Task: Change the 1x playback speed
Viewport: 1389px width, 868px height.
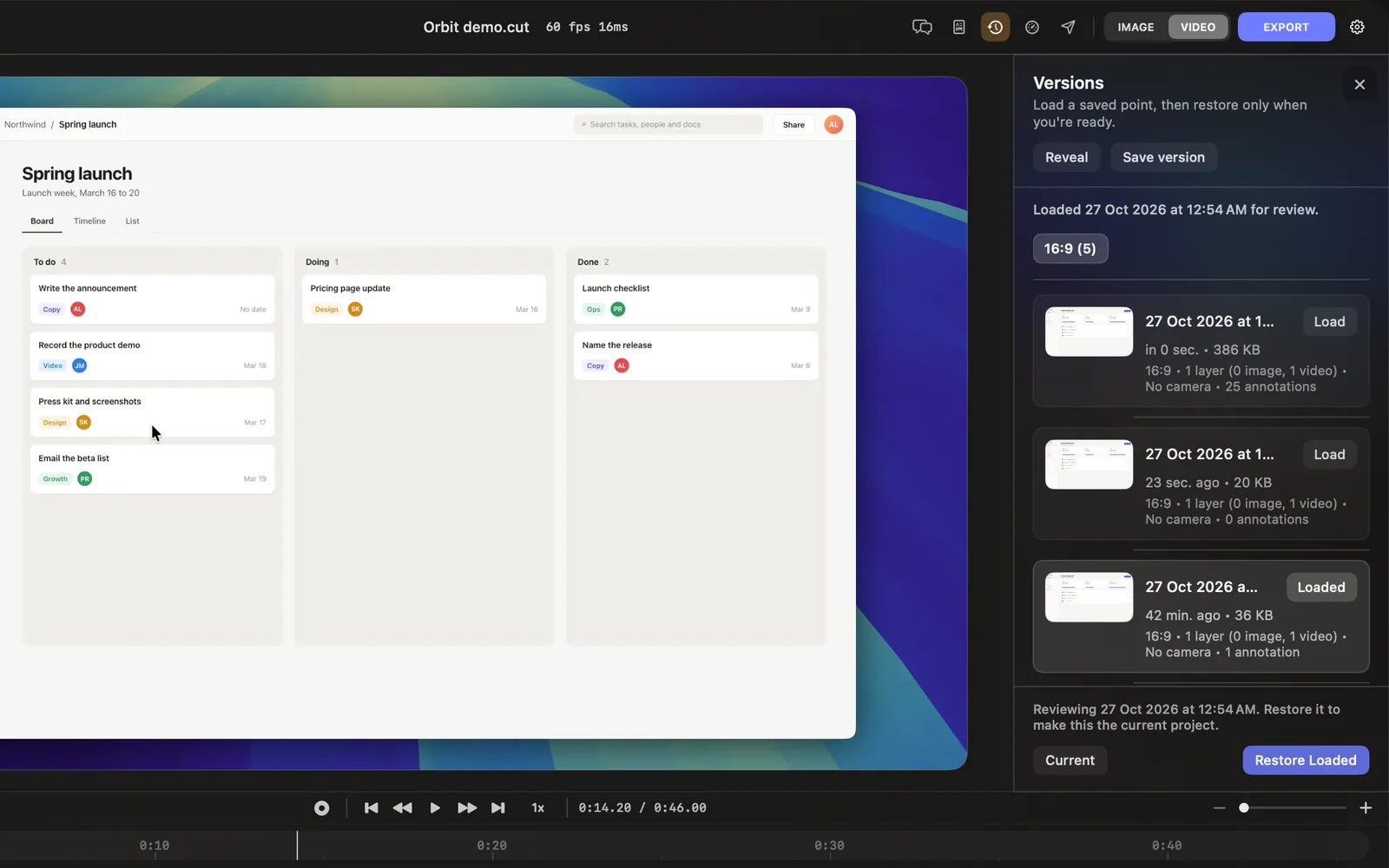Action: point(538,808)
